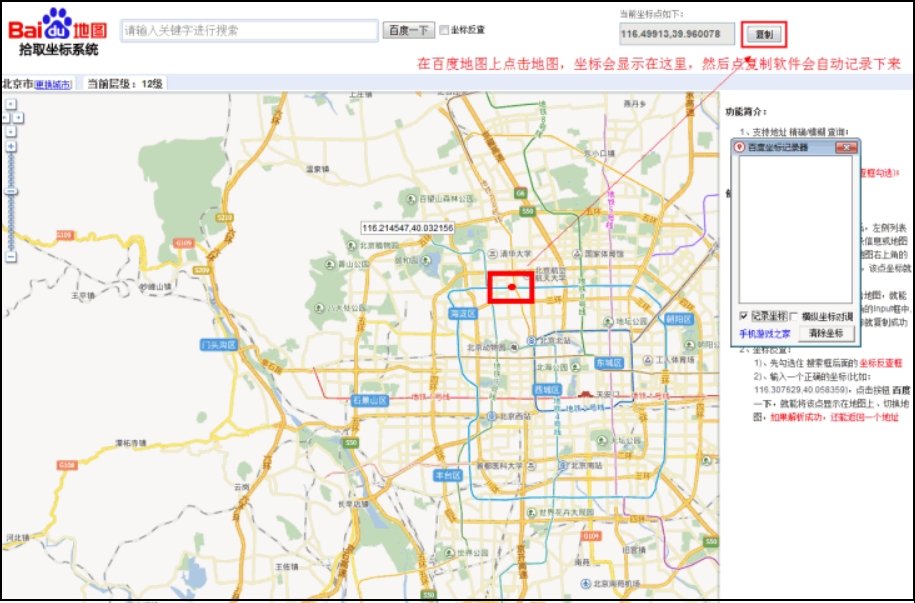Viewport: 915px width, 603px height.
Task: Click the 门头沟区 district label
Action: 218,345
